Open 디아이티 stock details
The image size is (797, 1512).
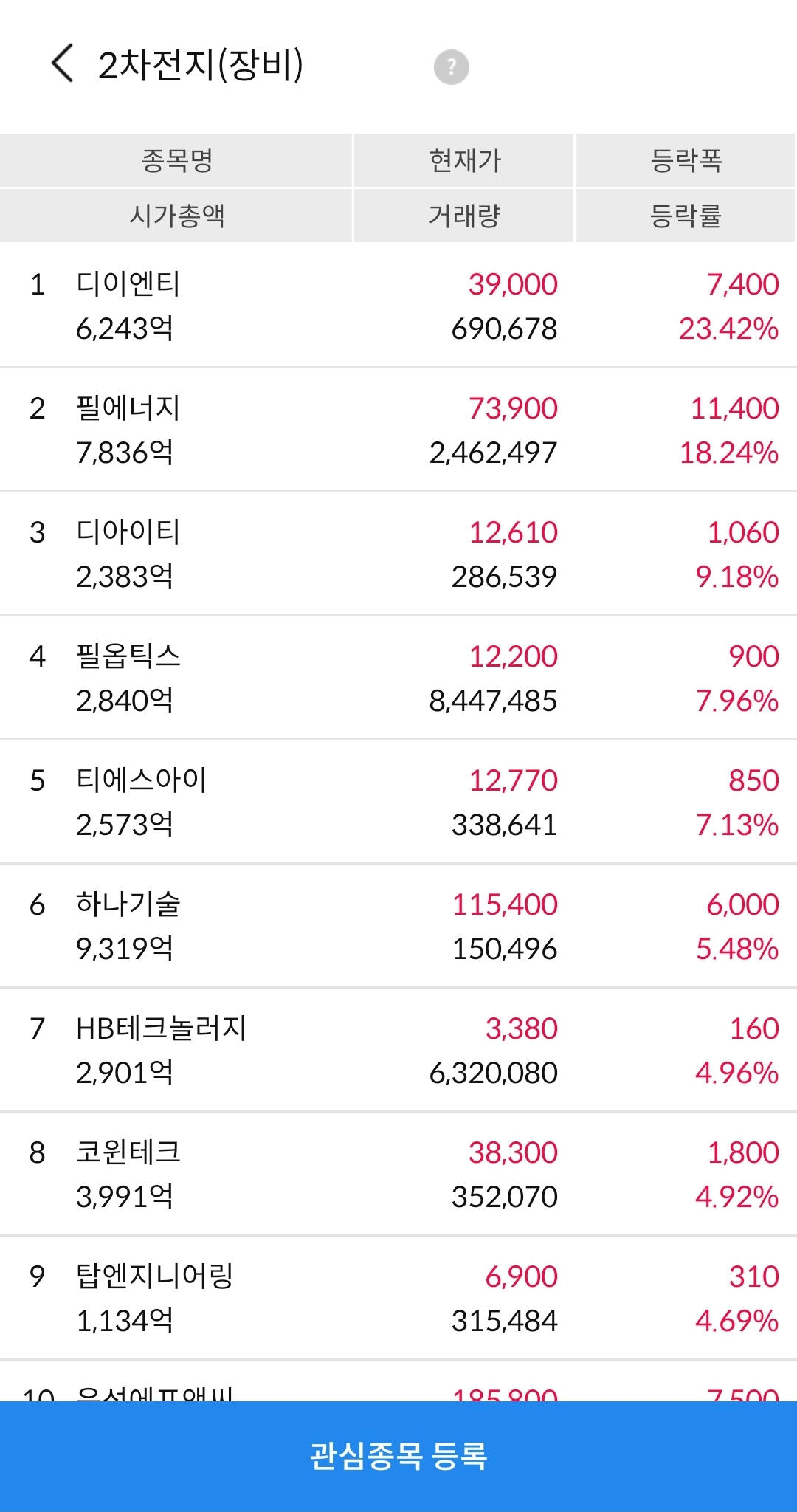point(128,532)
